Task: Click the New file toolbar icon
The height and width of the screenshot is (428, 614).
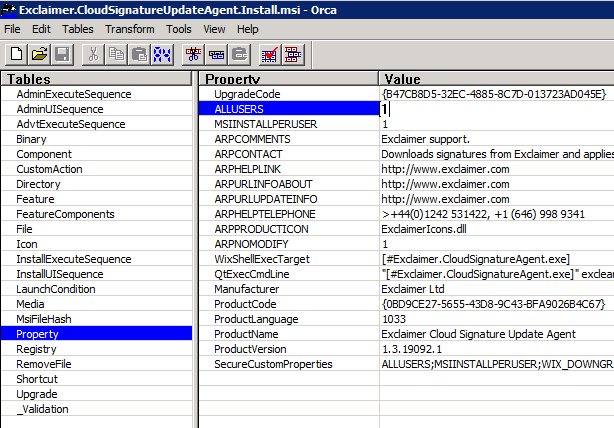Action: click(17, 54)
